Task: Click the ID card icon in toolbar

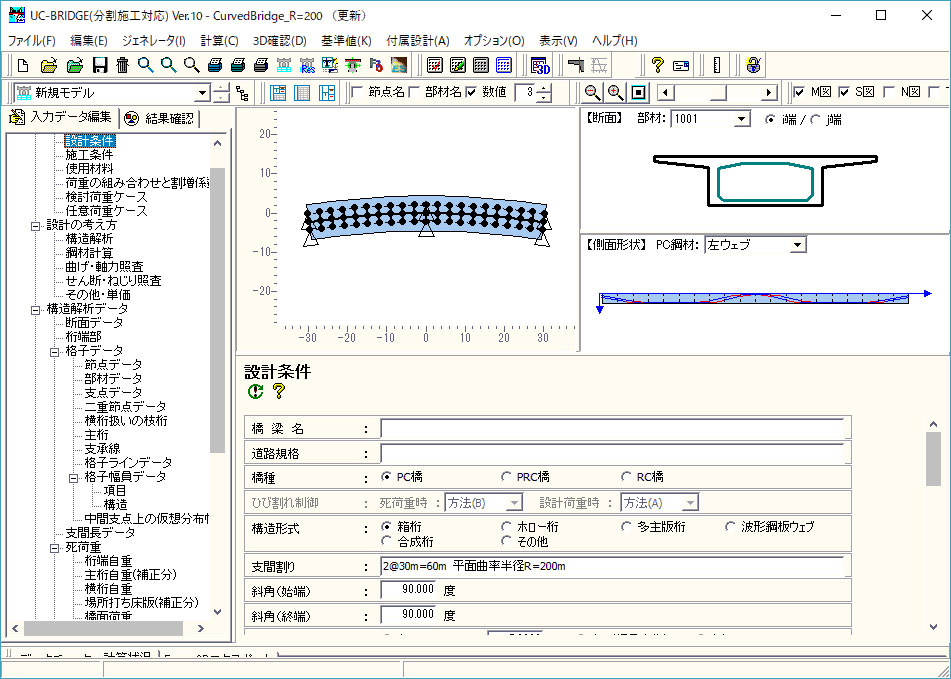Action: [x=681, y=65]
